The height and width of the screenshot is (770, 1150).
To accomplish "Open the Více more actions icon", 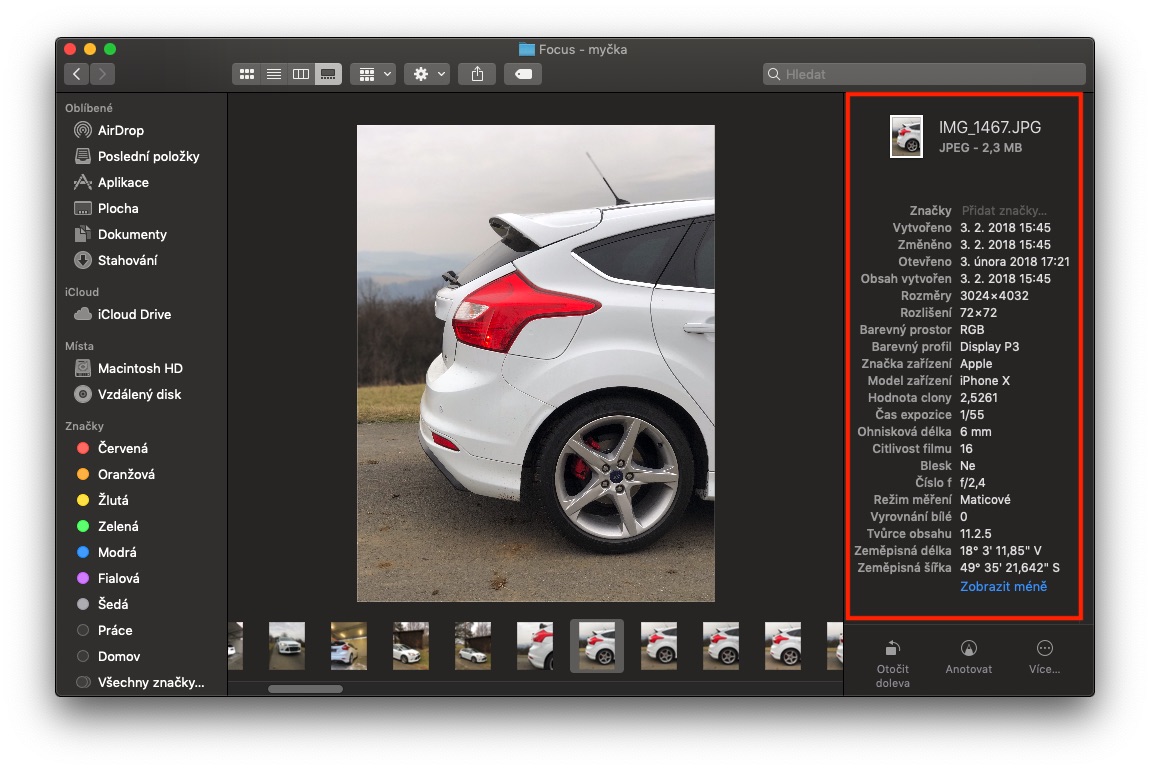I will coord(1045,656).
